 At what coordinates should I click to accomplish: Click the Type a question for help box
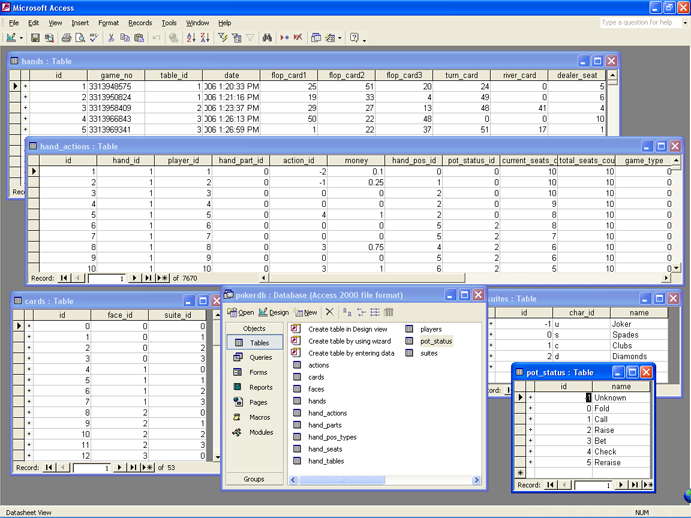click(640, 22)
